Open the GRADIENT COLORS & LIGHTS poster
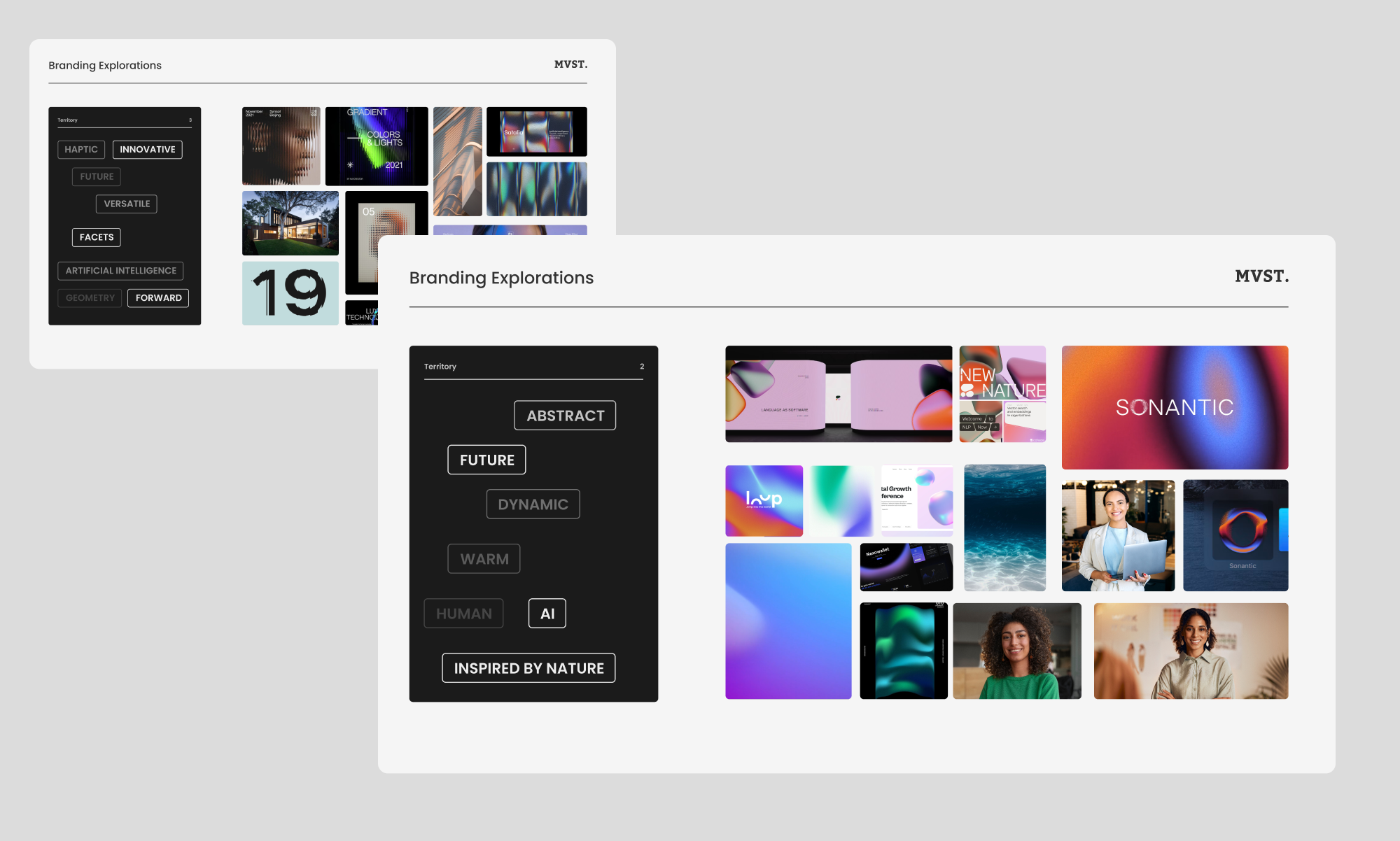 pos(376,146)
